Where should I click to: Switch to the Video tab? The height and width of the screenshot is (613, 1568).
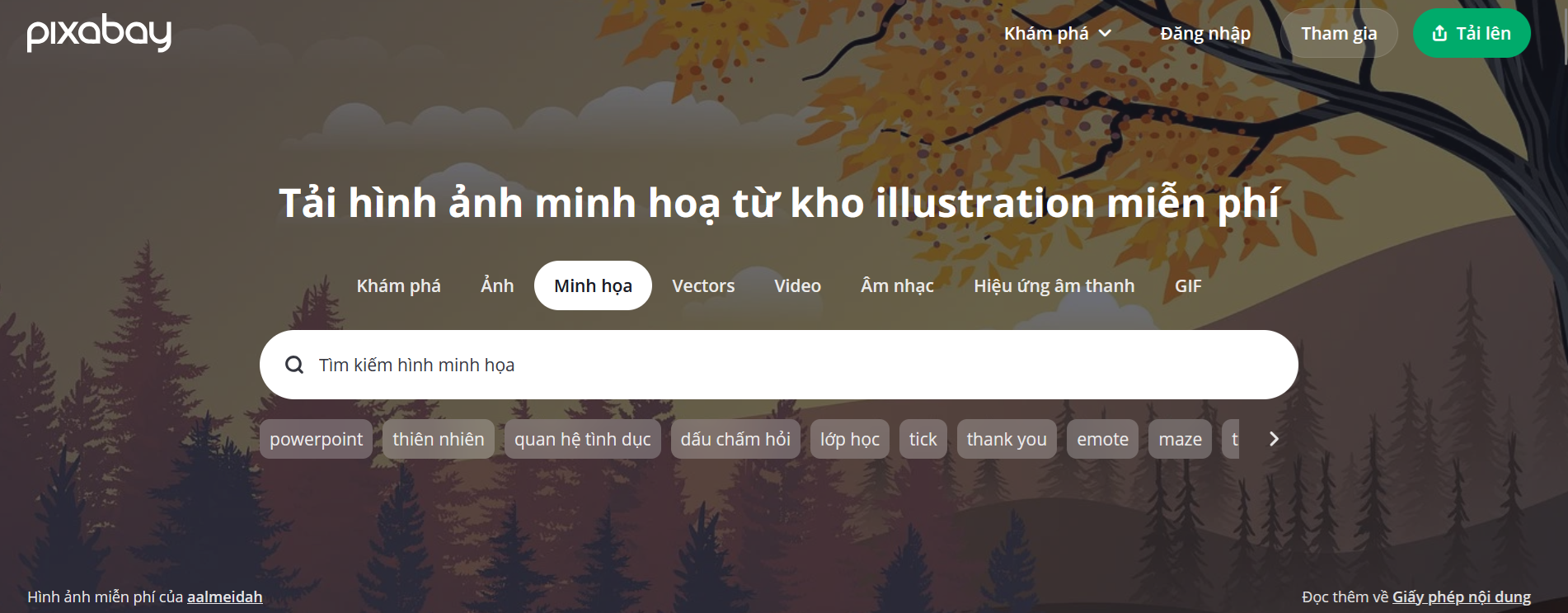[797, 285]
